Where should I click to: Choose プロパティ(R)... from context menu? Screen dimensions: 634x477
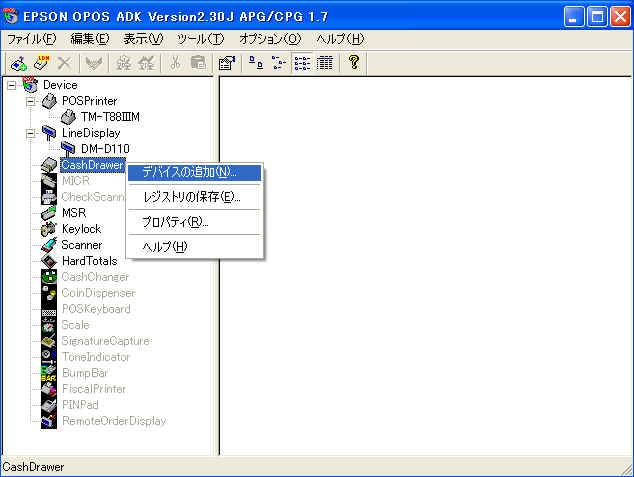pos(194,222)
